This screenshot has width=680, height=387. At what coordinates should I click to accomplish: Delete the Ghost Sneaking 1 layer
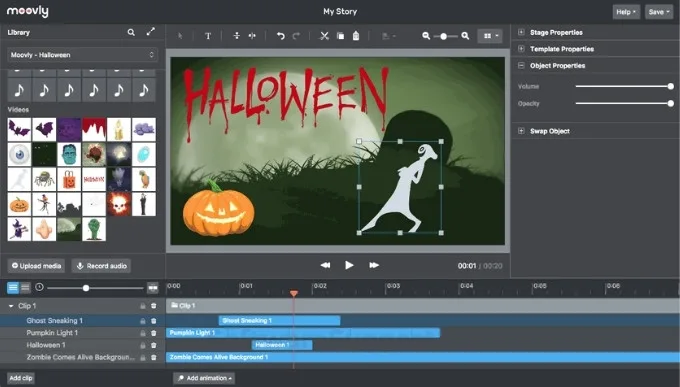(x=154, y=321)
